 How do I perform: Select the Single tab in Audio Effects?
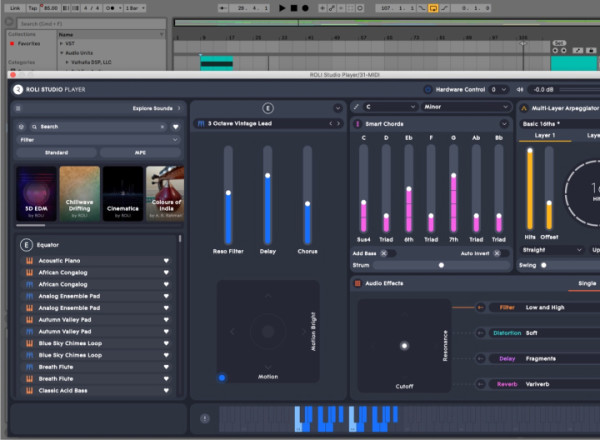click(587, 284)
